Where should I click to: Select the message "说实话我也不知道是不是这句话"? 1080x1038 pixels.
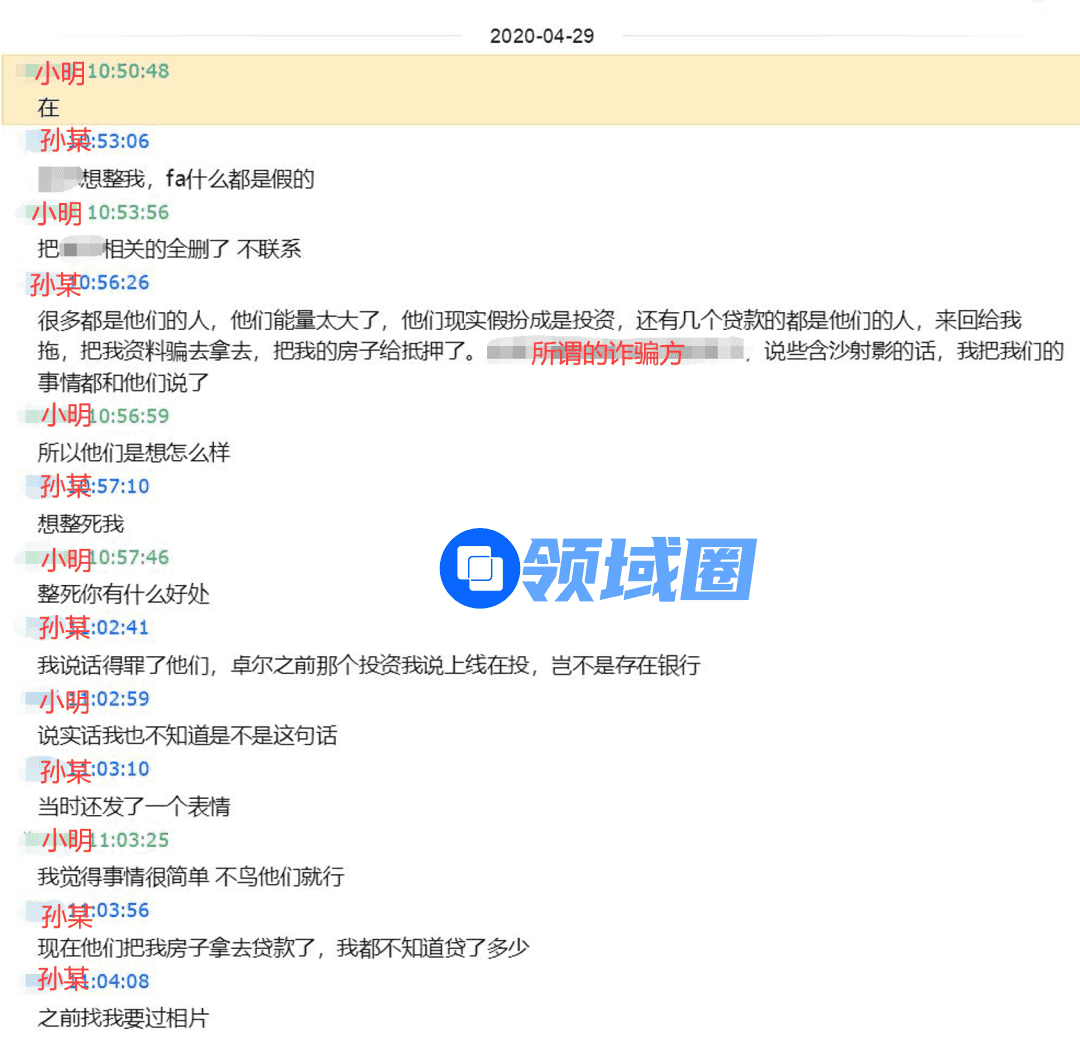pyautogui.click(x=187, y=736)
